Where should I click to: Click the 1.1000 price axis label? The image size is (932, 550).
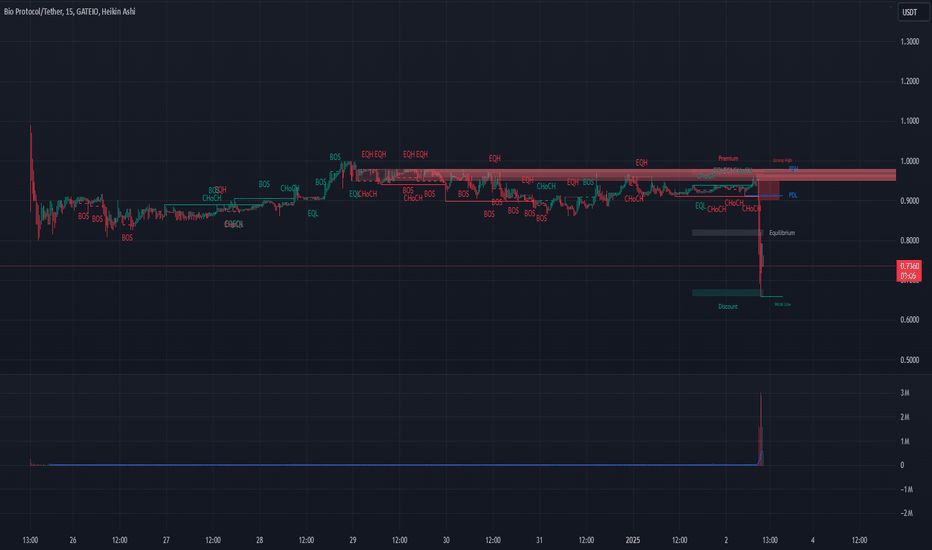pyautogui.click(x=909, y=121)
